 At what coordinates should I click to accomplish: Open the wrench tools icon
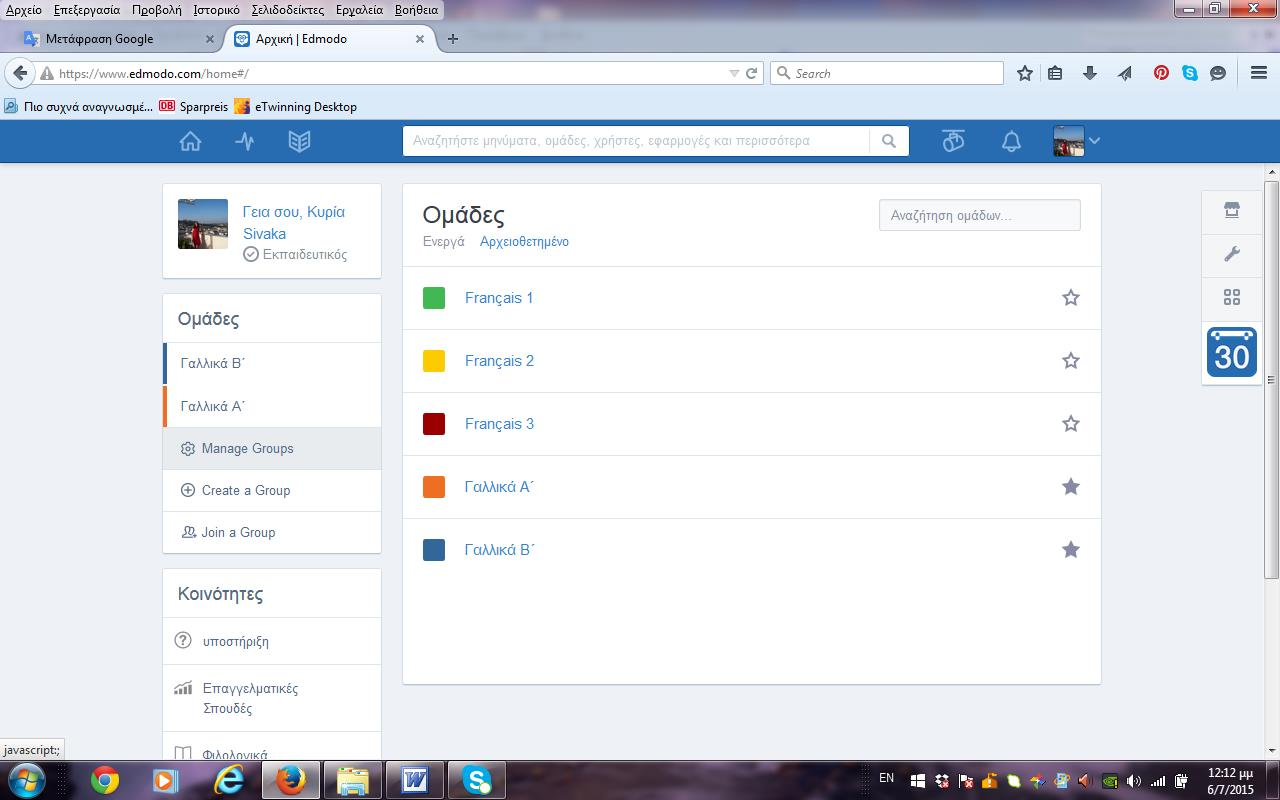(x=1232, y=254)
